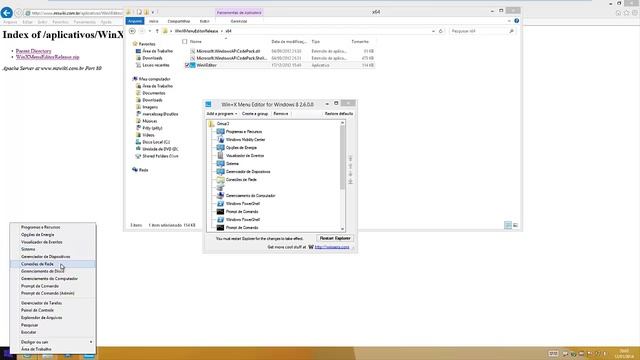Select the Visualizador de Eventos icon in the editor list
This screenshot has width=640, height=360.
tap(220, 156)
